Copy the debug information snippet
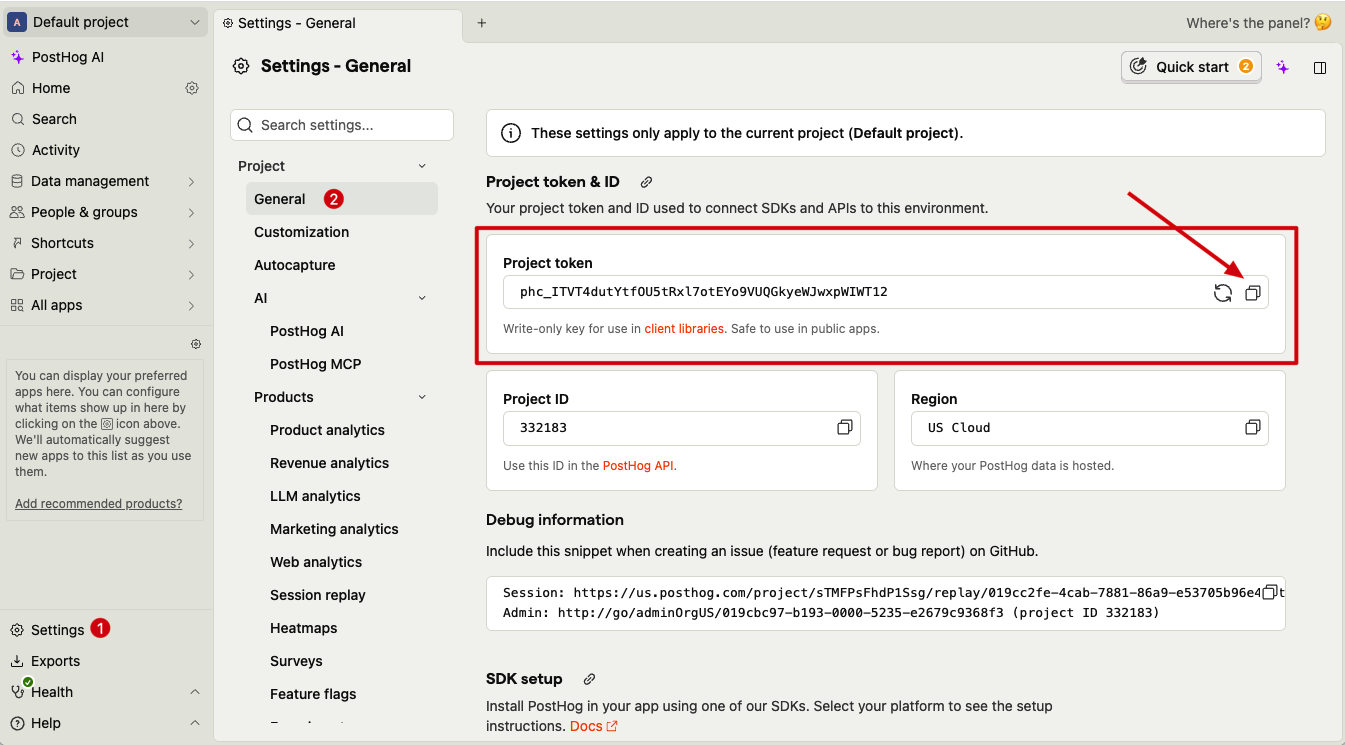Viewport: 1345px width, 745px height. click(x=1270, y=592)
